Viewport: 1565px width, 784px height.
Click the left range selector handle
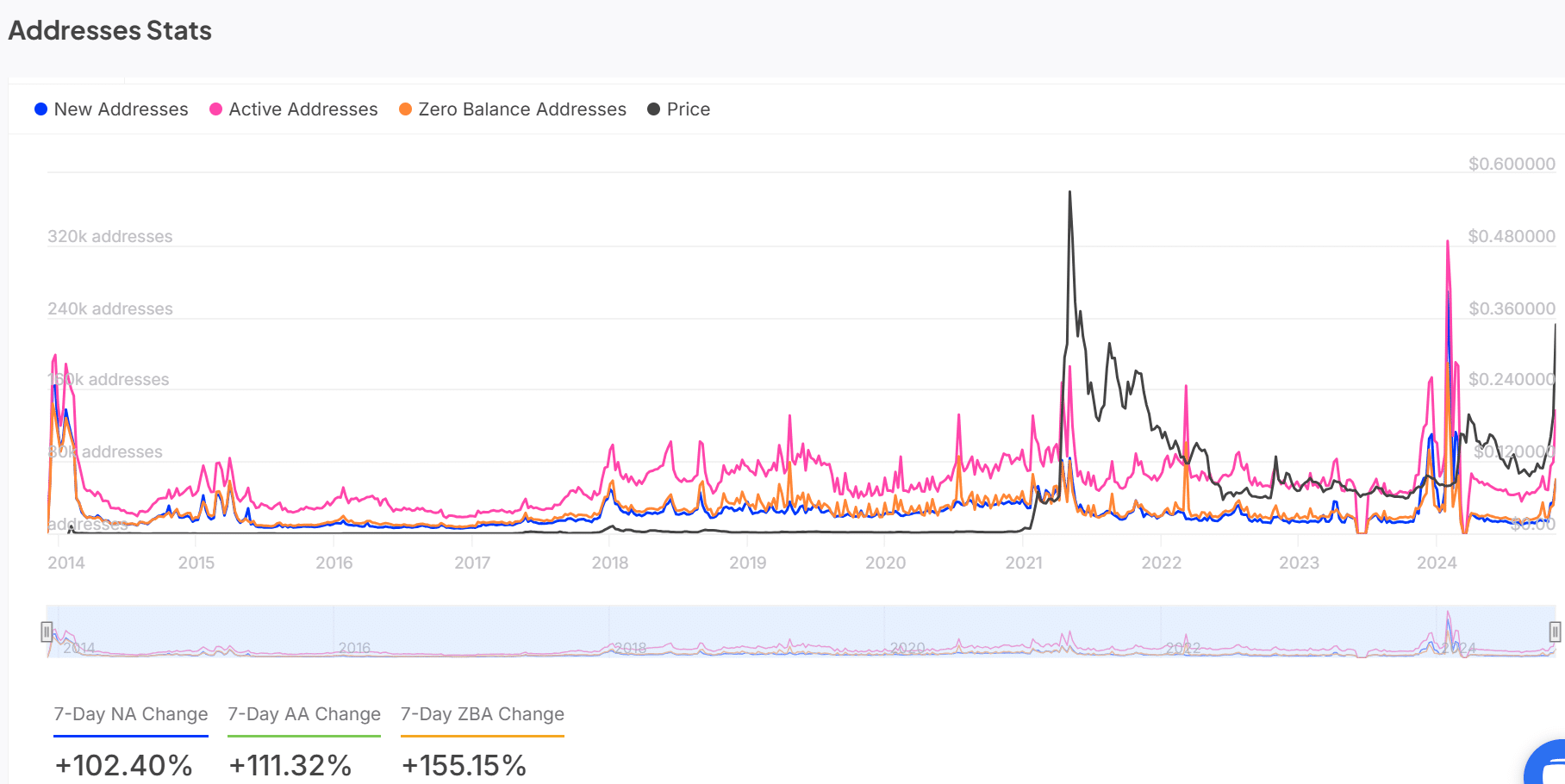click(47, 632)
